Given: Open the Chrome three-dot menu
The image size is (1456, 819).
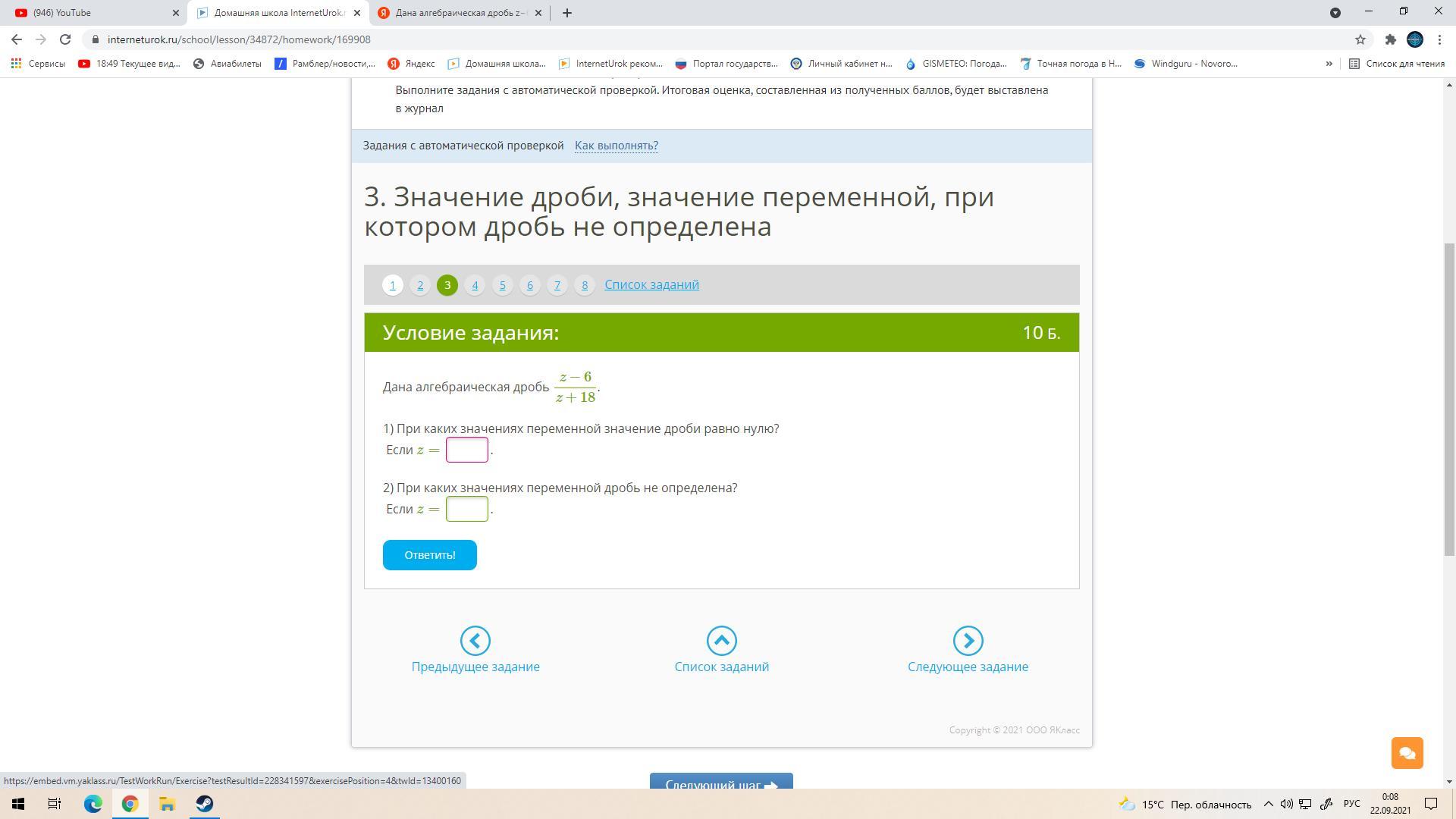Looking at the screenshot, I should click(x=1439, y=39).
